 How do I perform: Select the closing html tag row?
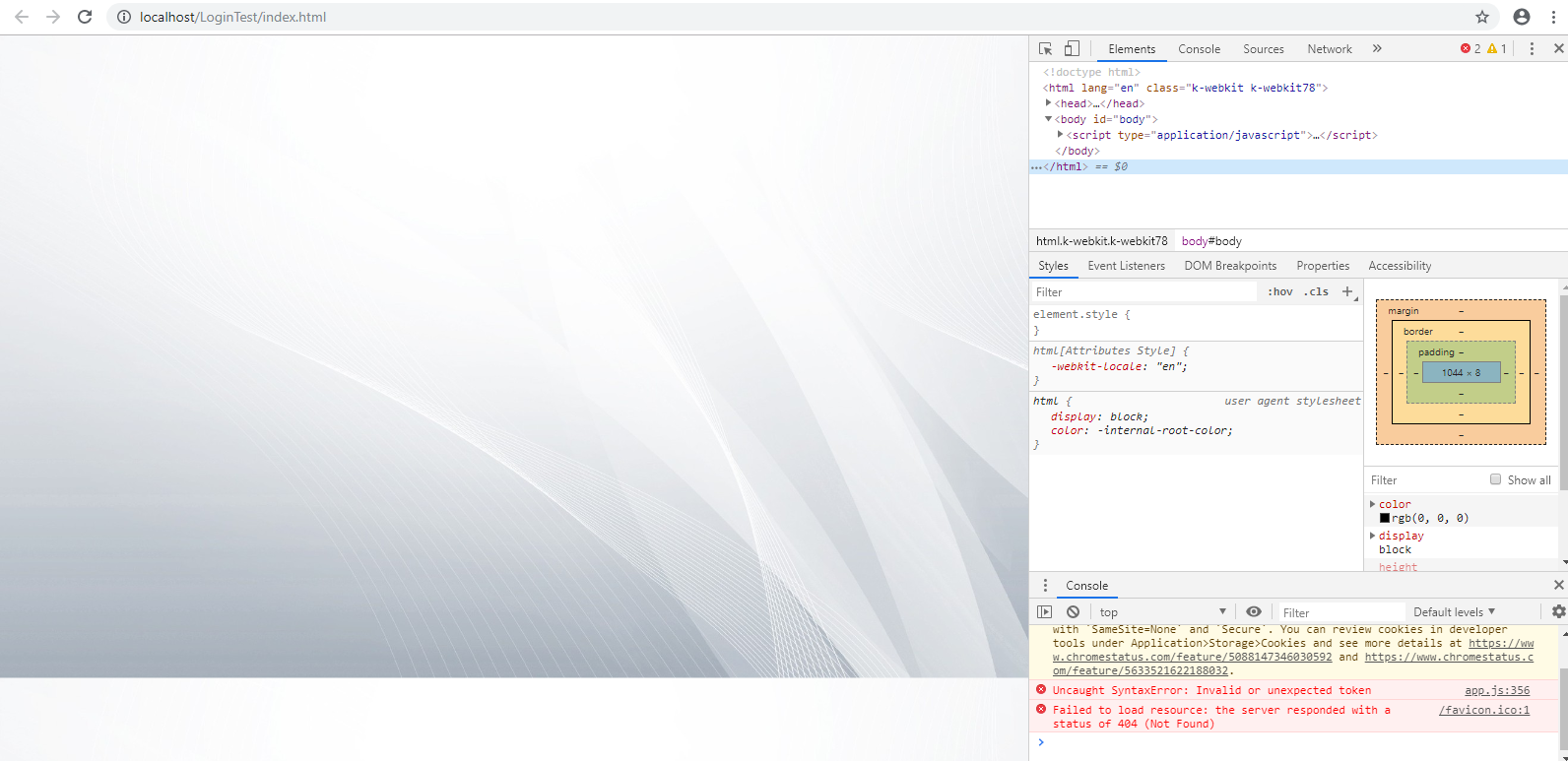pyautogui.click(x=1298, y=166)
